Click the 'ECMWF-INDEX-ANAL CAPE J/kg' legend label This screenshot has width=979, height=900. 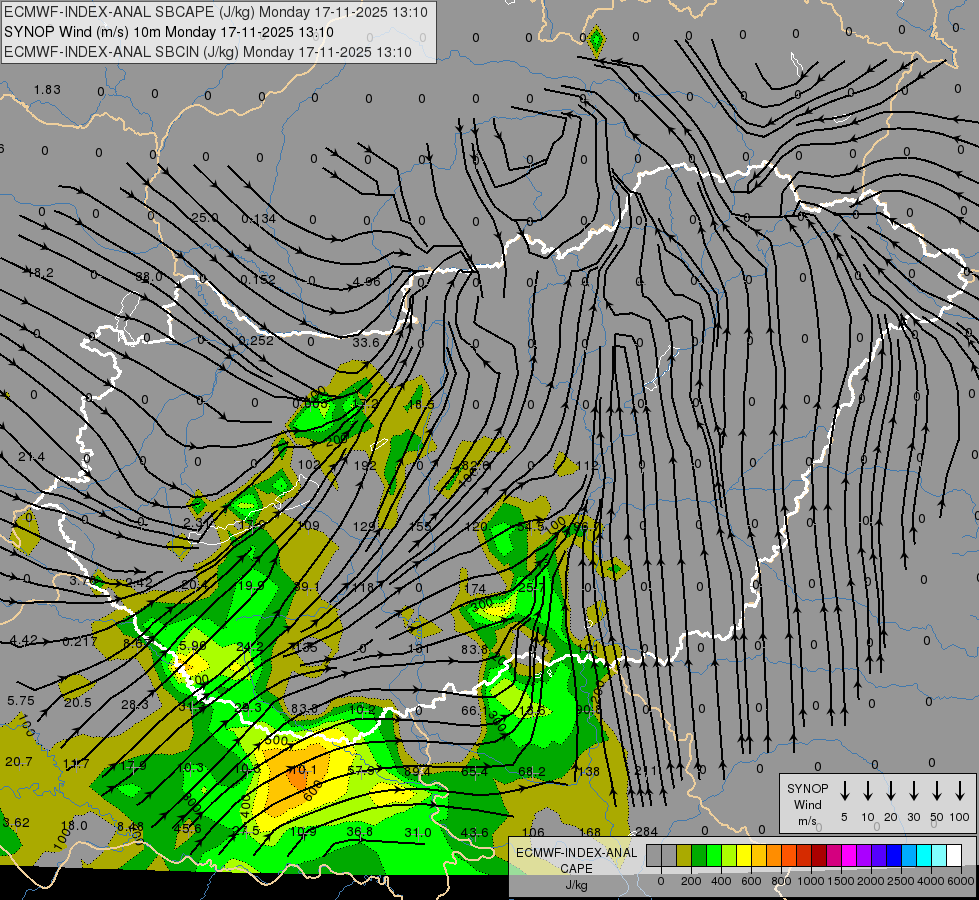click(576, 869)
